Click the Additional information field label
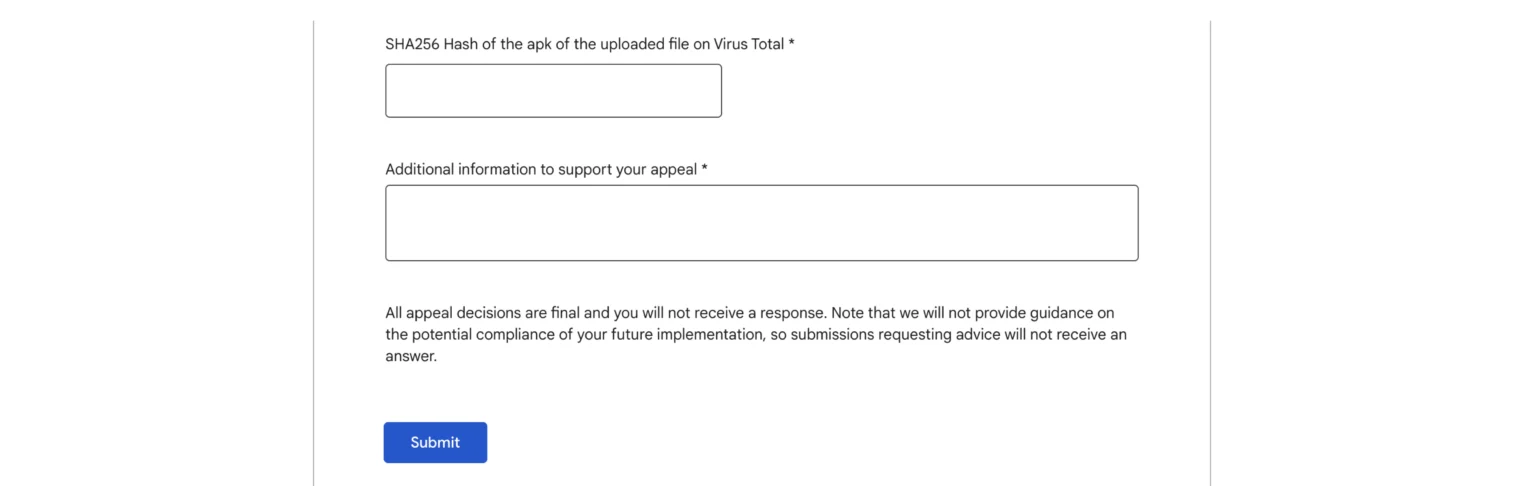Image resolution: width=1536 pixels, height=486 pixels. (x=546, y=169)
